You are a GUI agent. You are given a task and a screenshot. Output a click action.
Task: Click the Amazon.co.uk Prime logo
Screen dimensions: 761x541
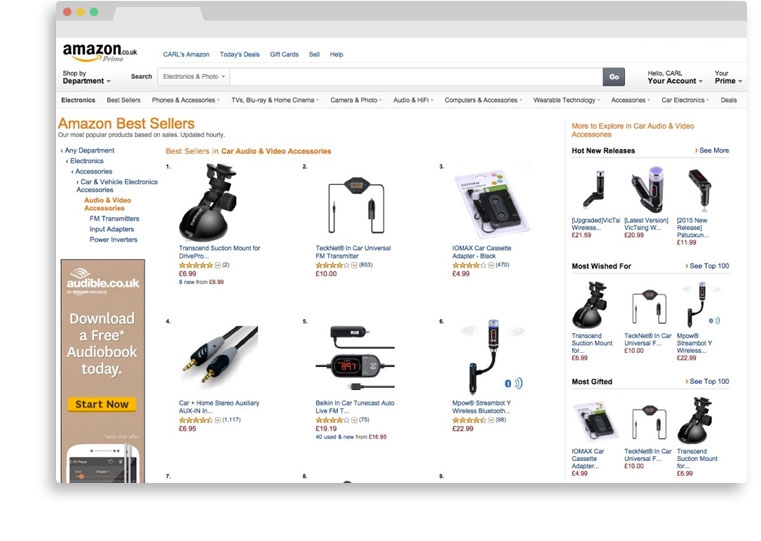99,52
